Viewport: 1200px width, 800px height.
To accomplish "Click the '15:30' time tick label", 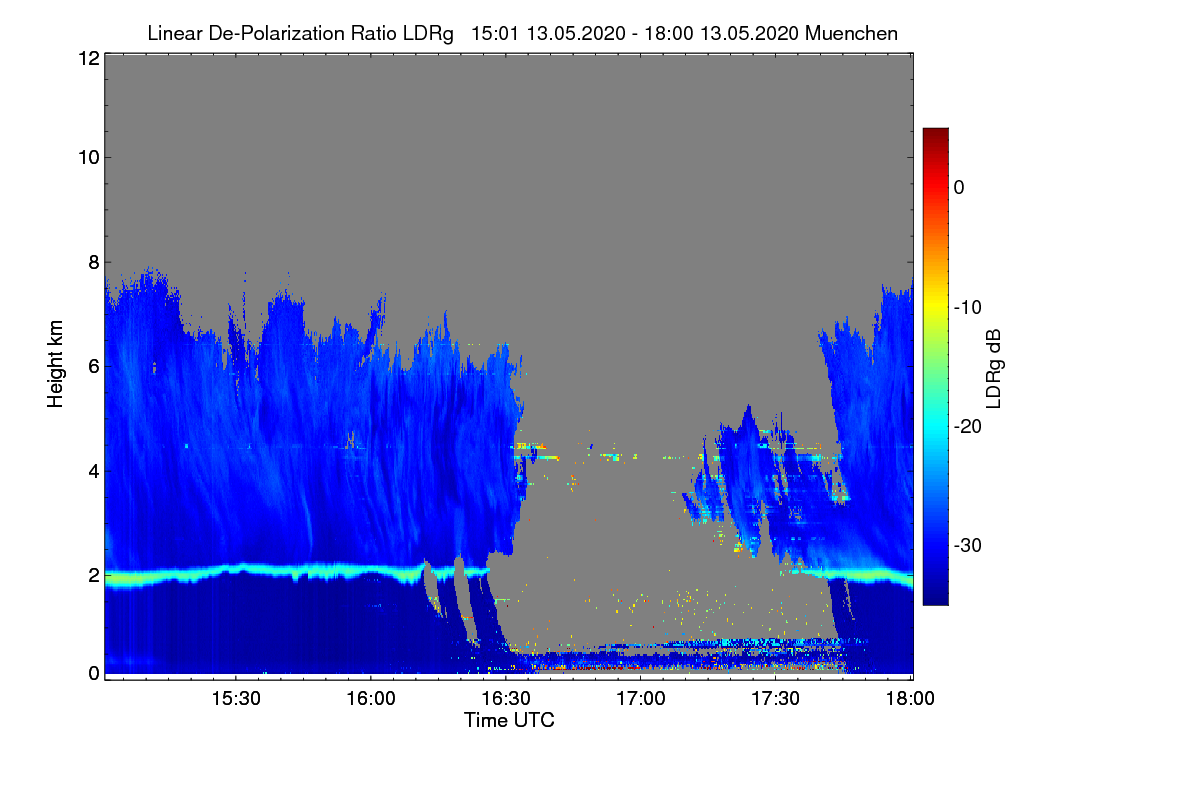I will tap(236, 698).
